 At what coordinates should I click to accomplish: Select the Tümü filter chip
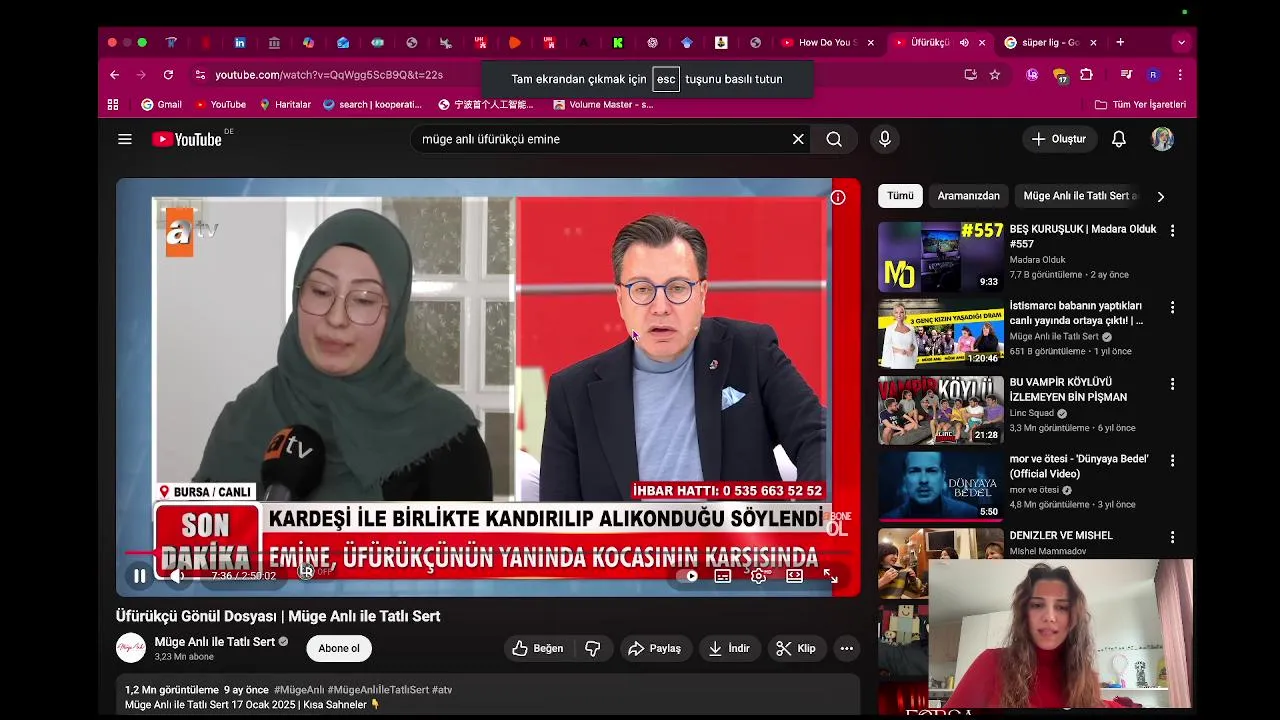click(x=900, y=196)
